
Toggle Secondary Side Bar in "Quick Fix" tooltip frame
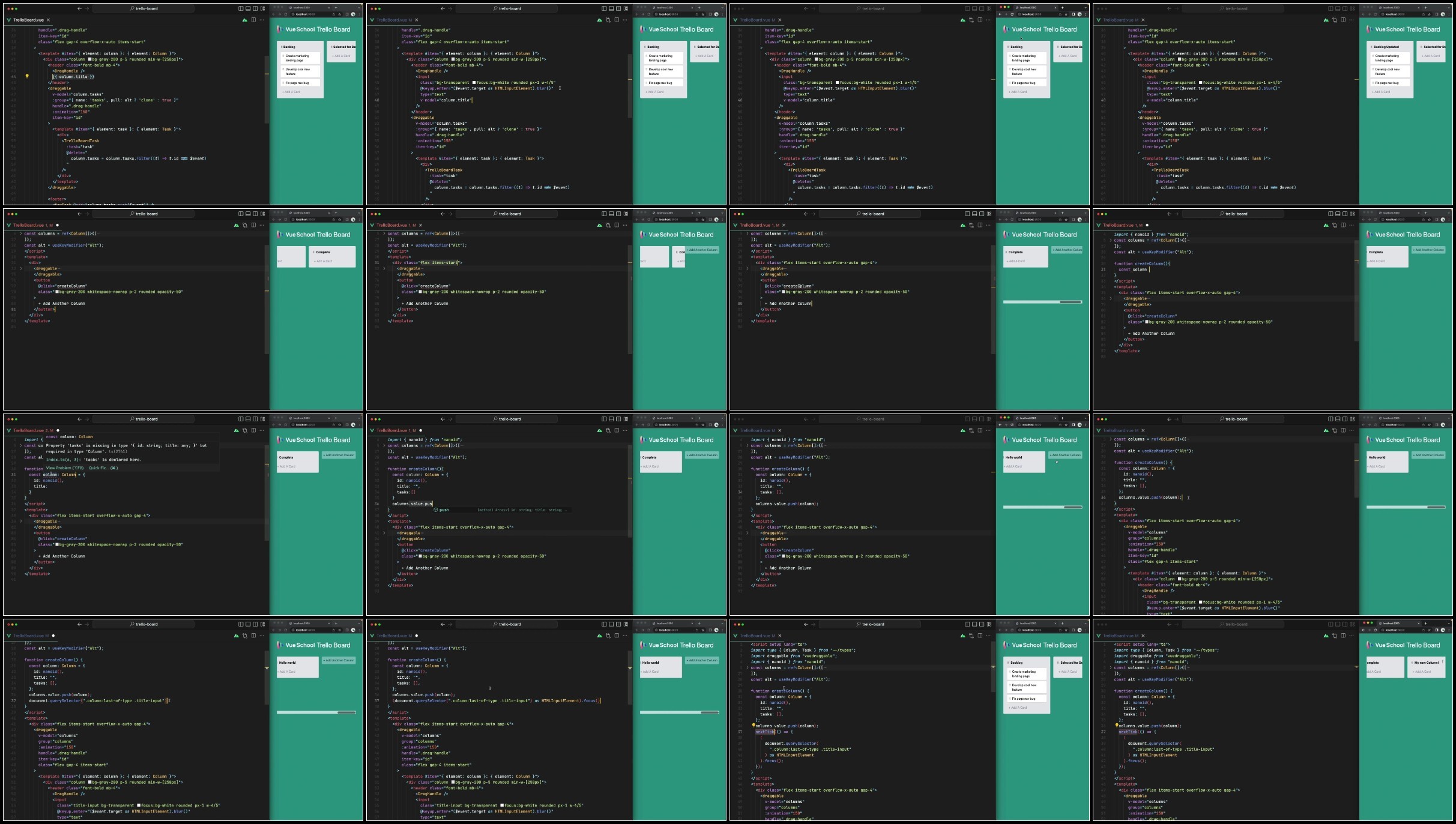click(255, 419)
